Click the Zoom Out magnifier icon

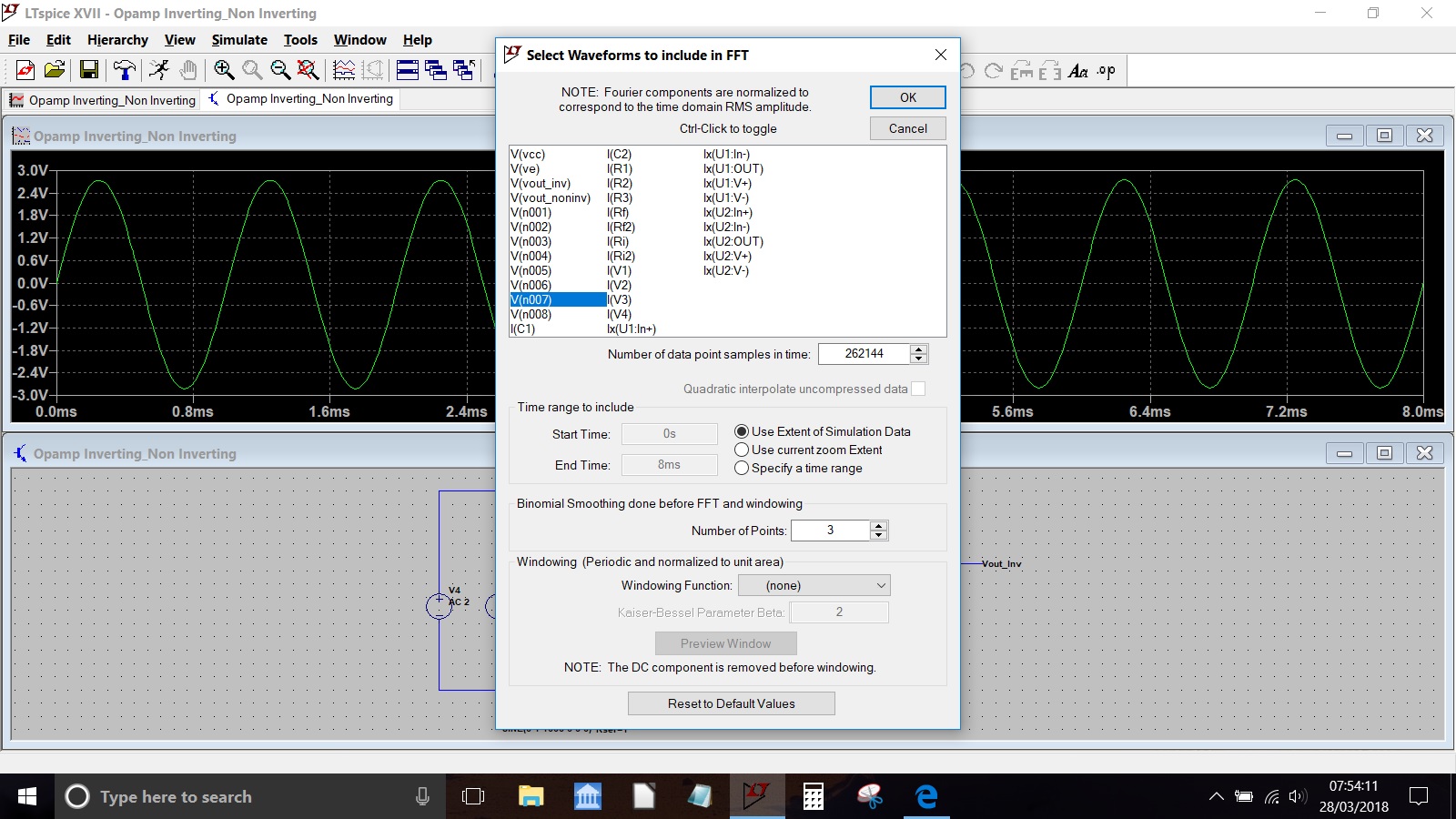pyautogui.click(x=280, y=70)
